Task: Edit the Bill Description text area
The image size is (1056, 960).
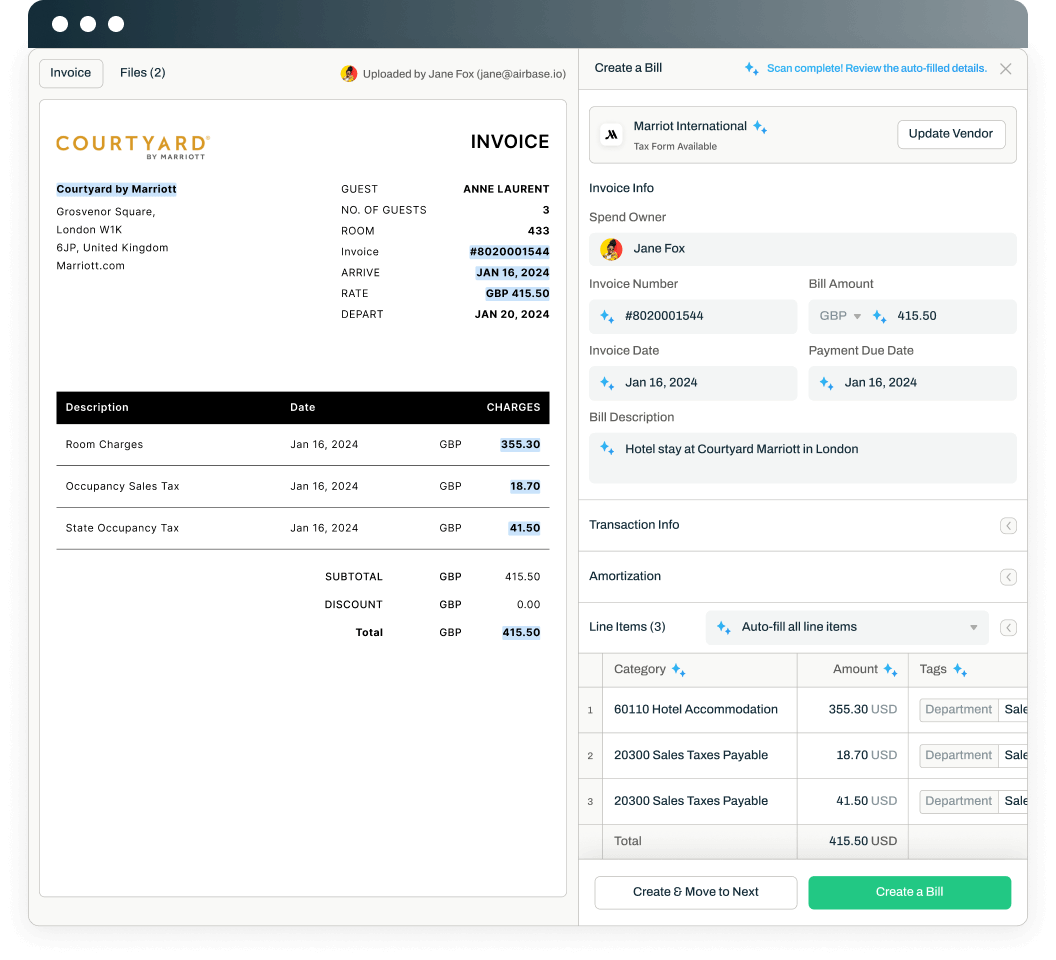Action: tap(802, 457)
